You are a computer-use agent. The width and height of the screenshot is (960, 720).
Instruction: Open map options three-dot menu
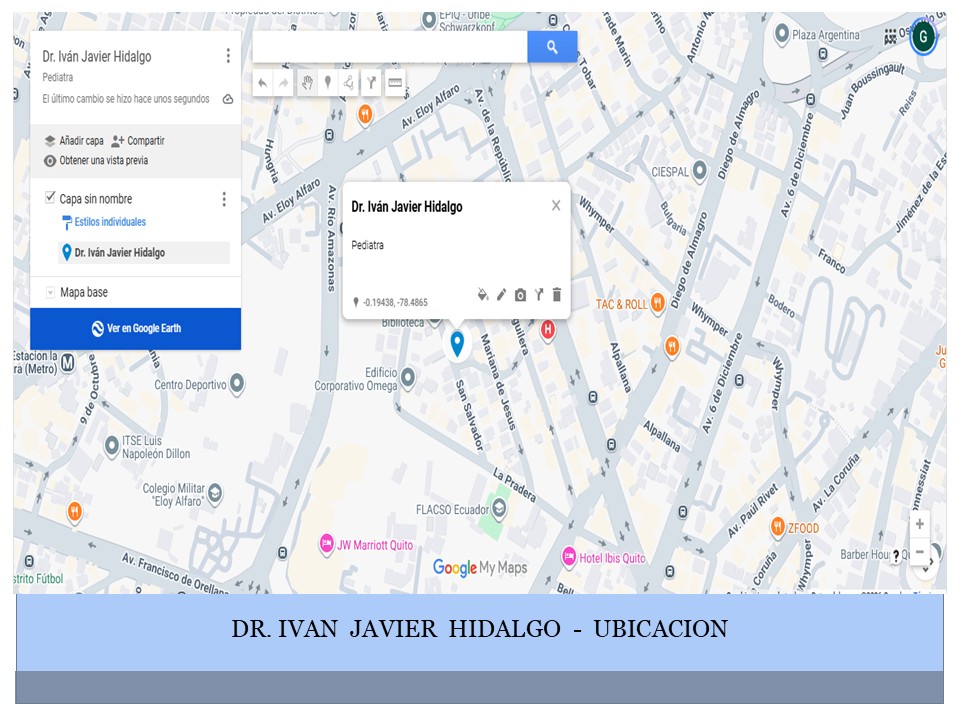click(228, 56)
